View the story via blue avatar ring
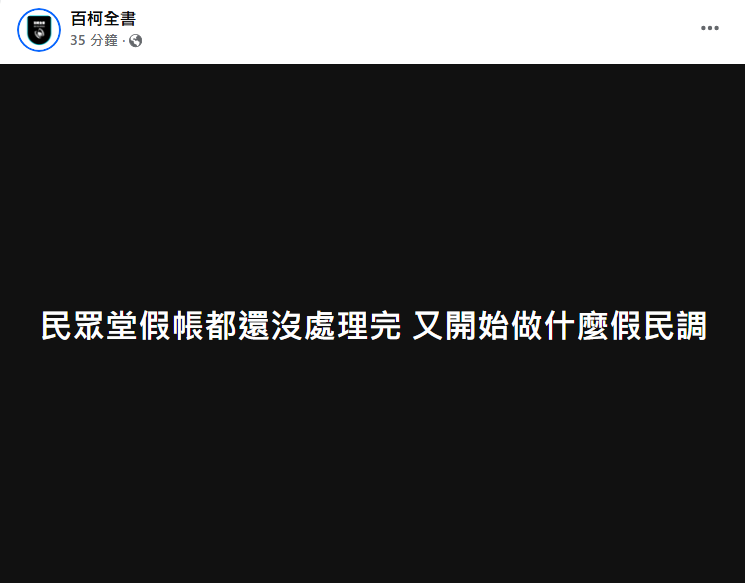Screen dimensions: 745x583 [39, 29]
